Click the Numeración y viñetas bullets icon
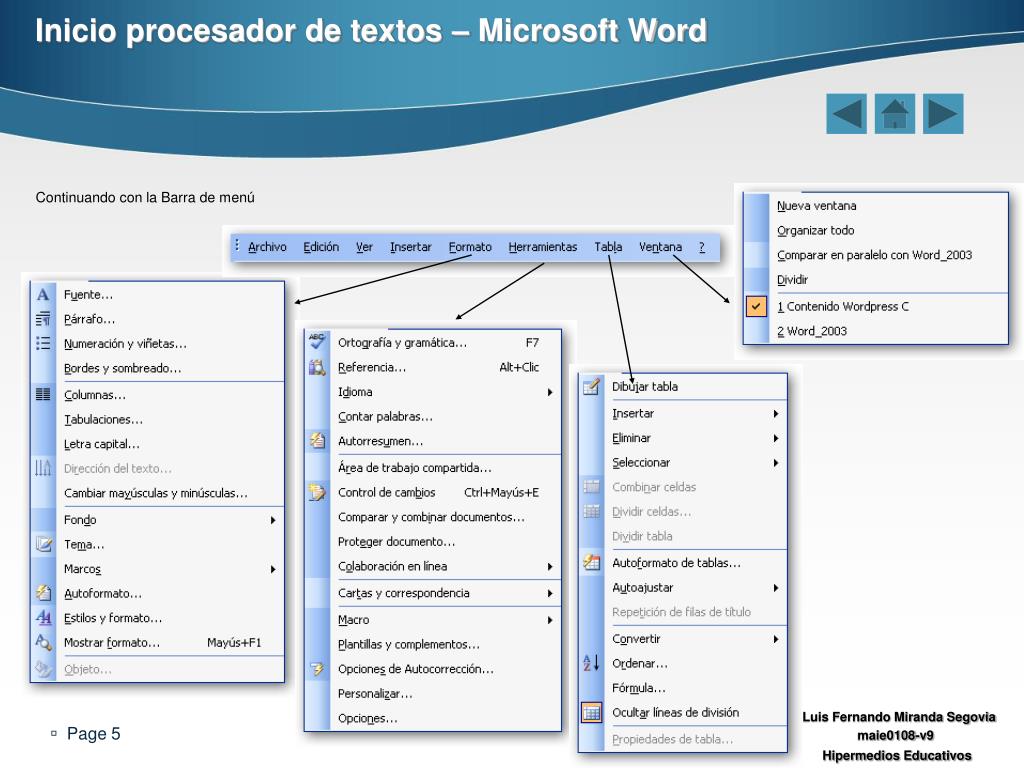 tap(43, 344)
